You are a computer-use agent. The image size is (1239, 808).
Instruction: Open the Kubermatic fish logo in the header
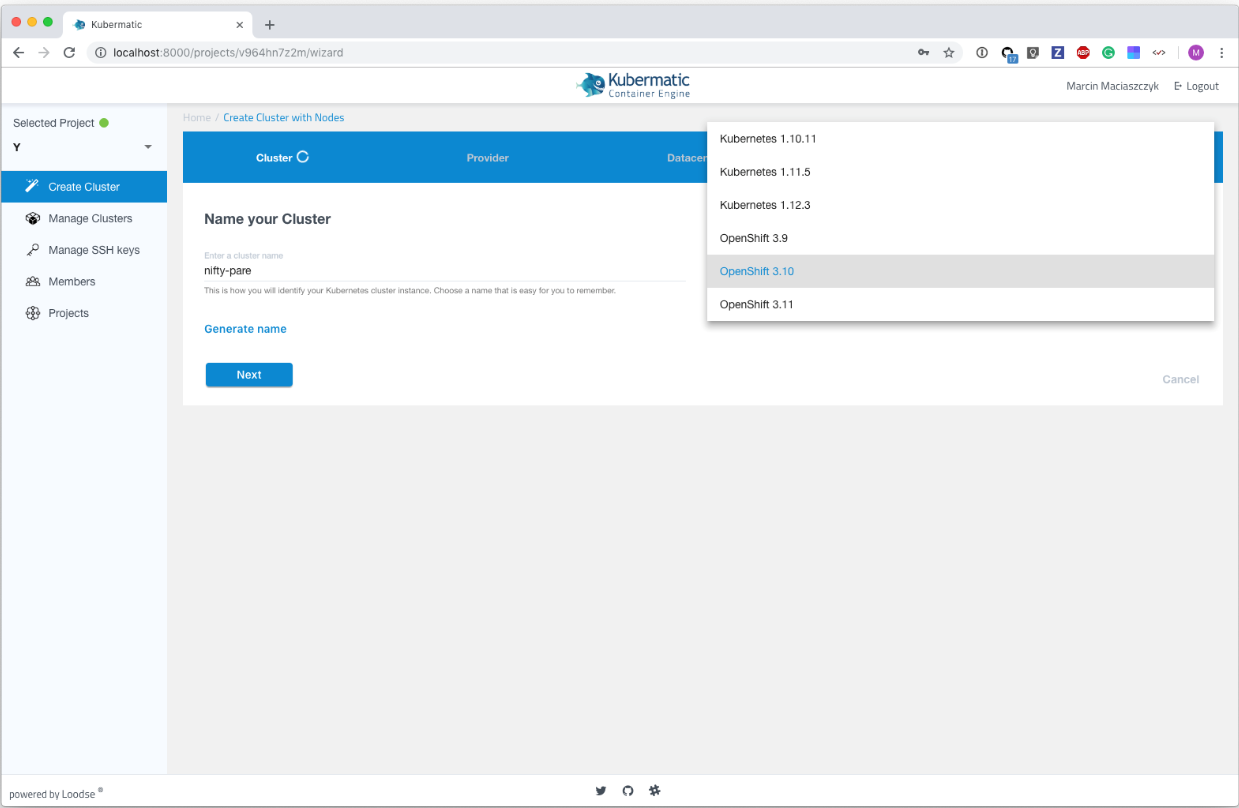point(588,85)
